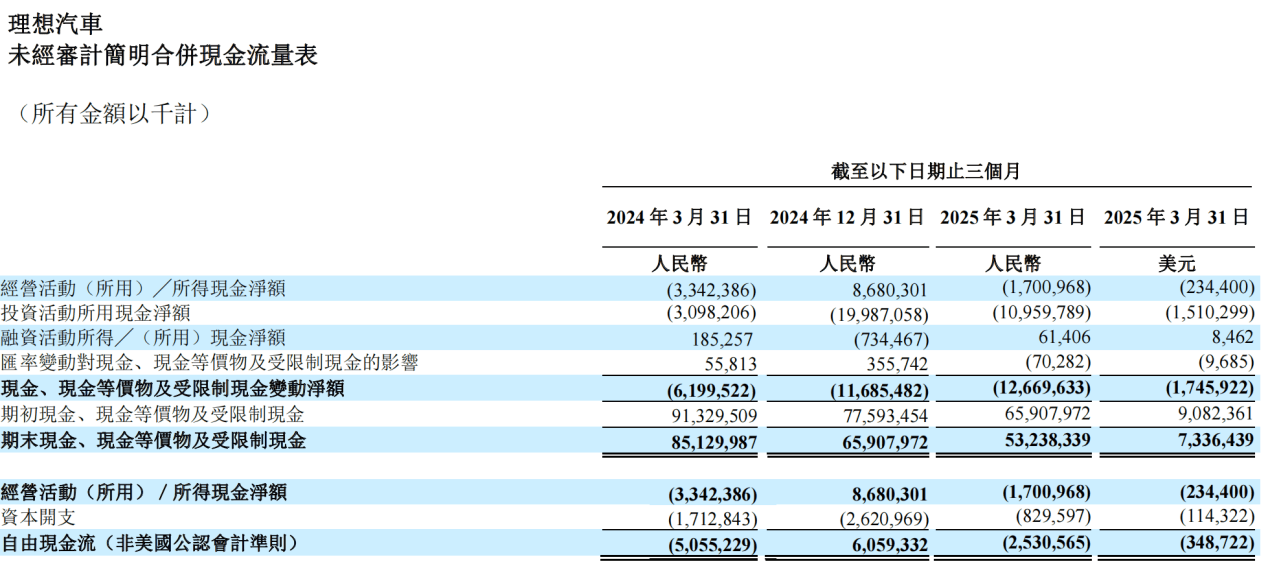Select the currency header 美元

tap(1177, 264)
